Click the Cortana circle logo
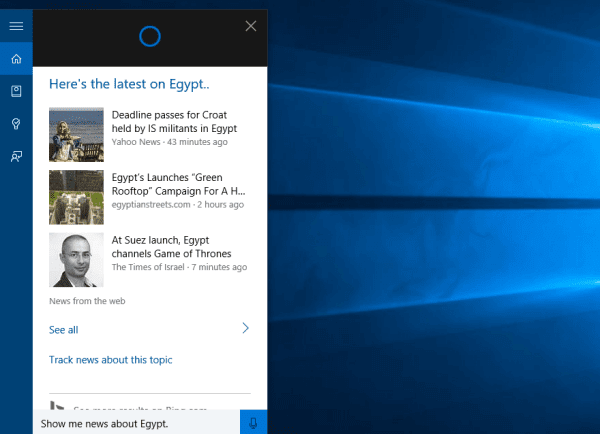 point(150,36)
